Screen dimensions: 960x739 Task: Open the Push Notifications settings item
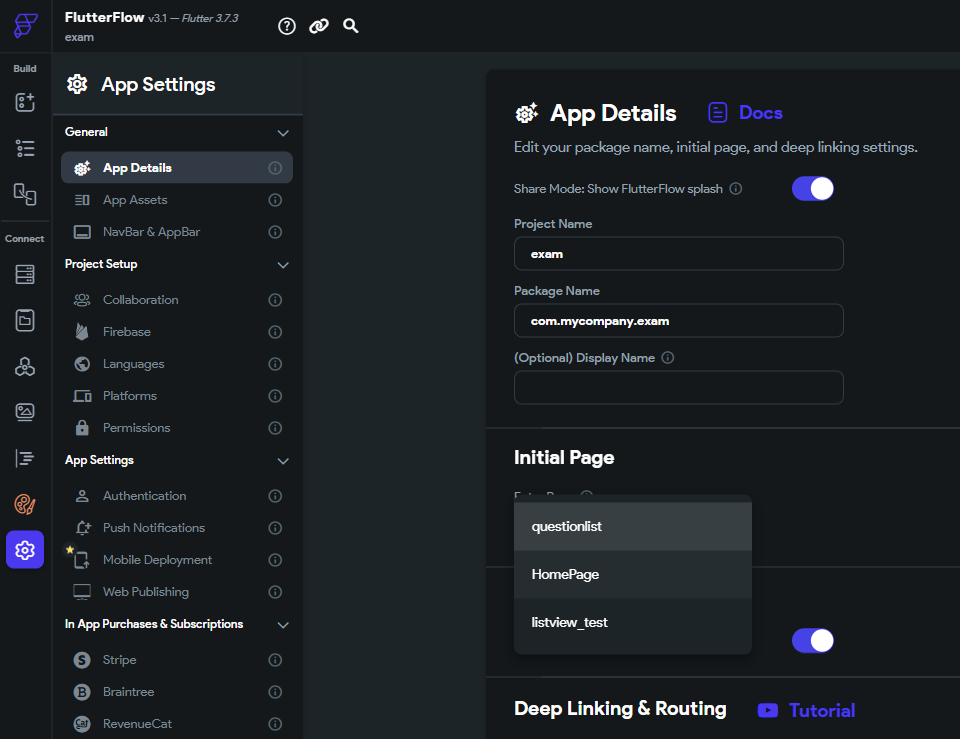click(176, 528)
